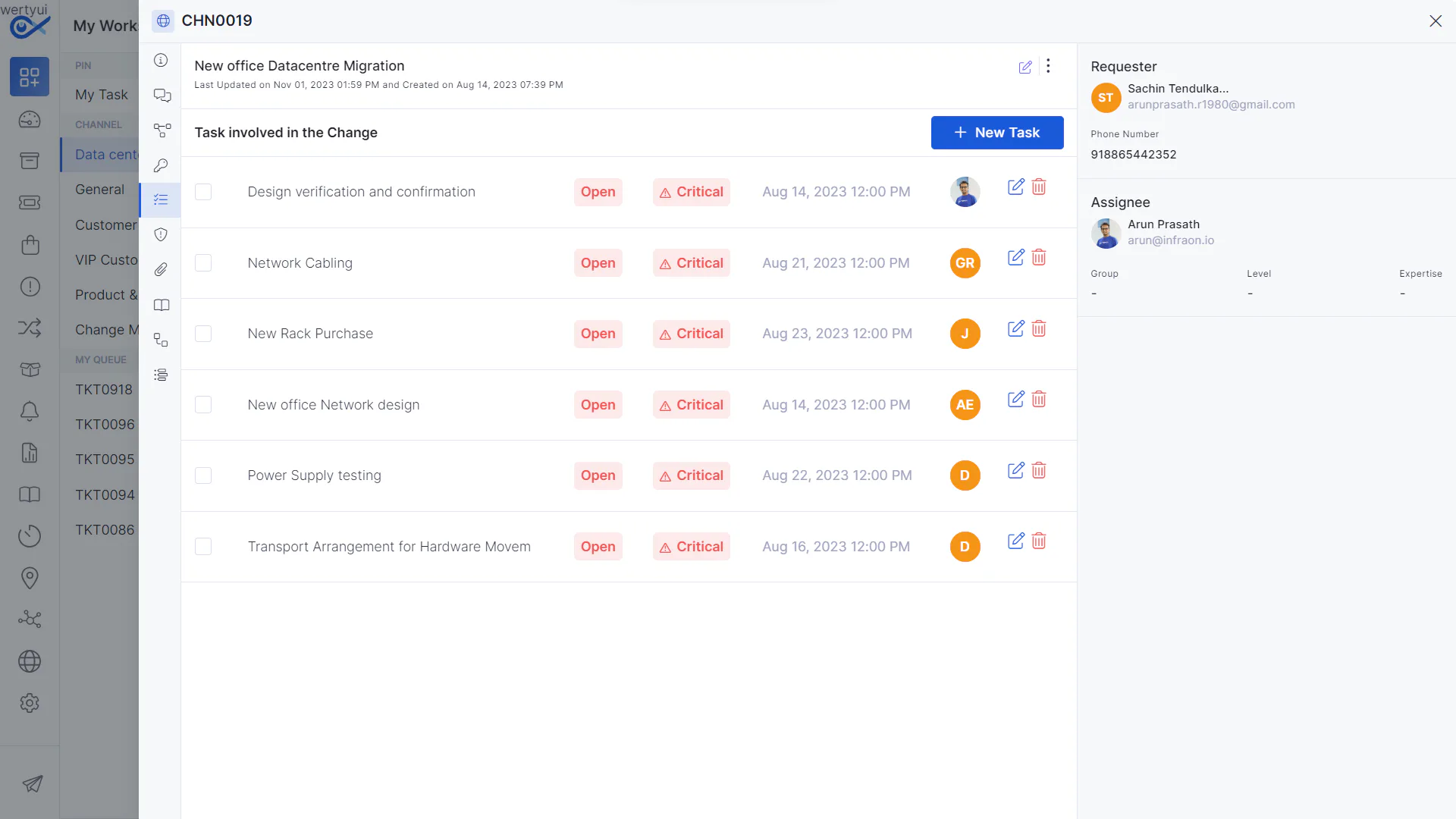
Task: Delete the New office Network design task
Action: pyautogui.click(x=1039, y=399)
